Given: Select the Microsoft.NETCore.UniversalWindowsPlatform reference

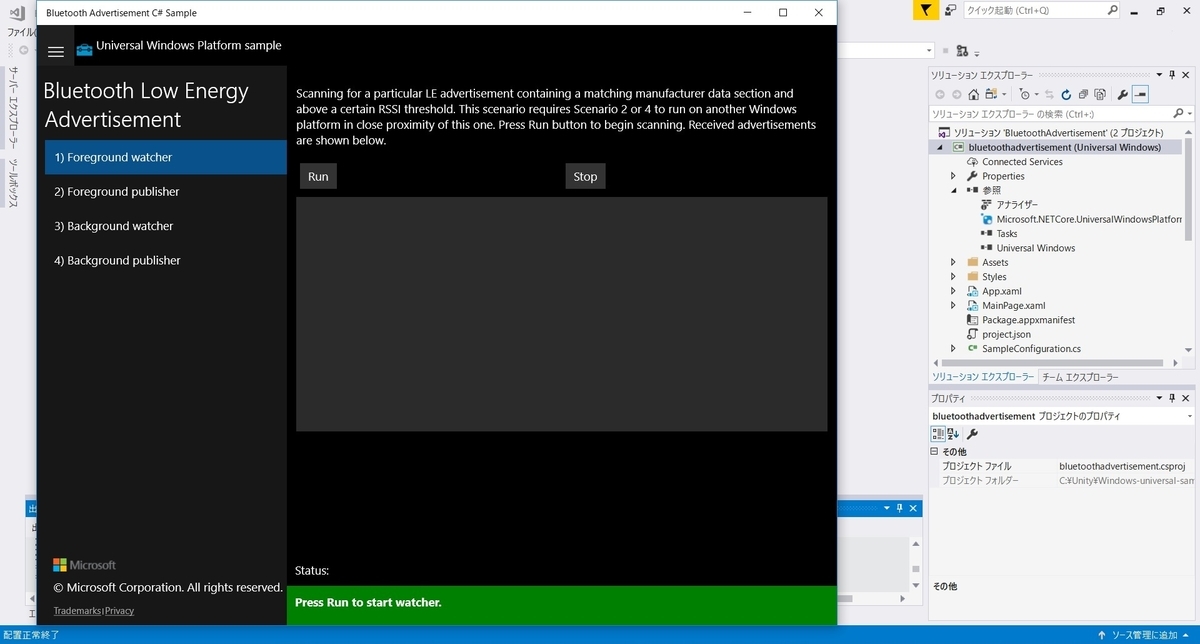Looking at the screenshot, I should click(1088, 219).
